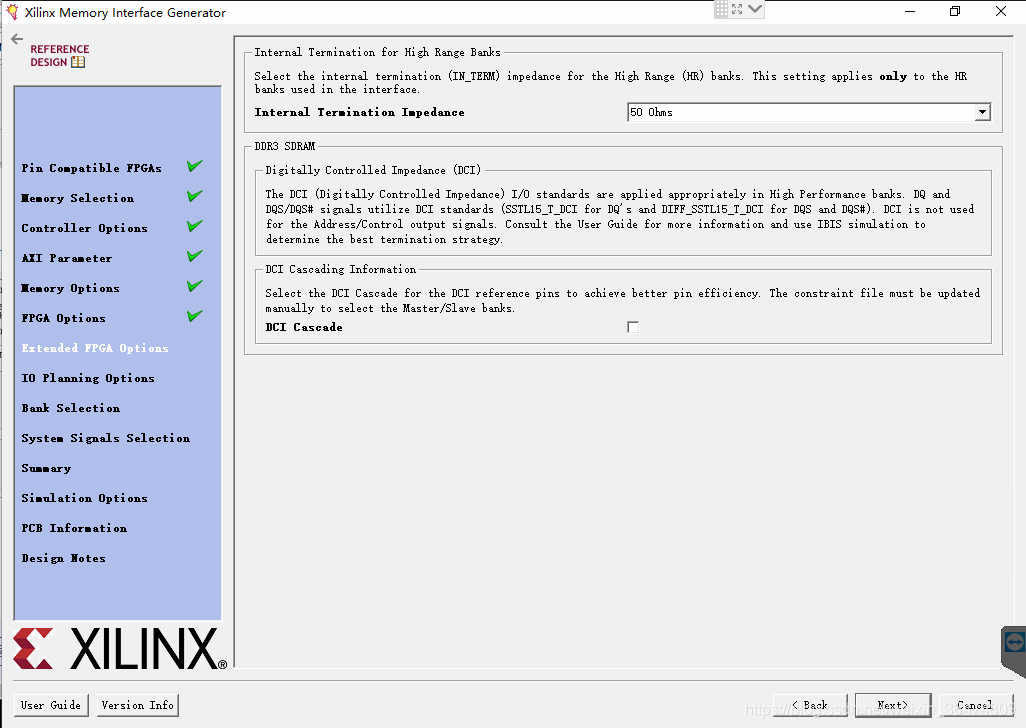Click green checkmark beside Pin Compatible FPGAs
The width and height of the screenshot is (1026, 728).
(194, 166)
